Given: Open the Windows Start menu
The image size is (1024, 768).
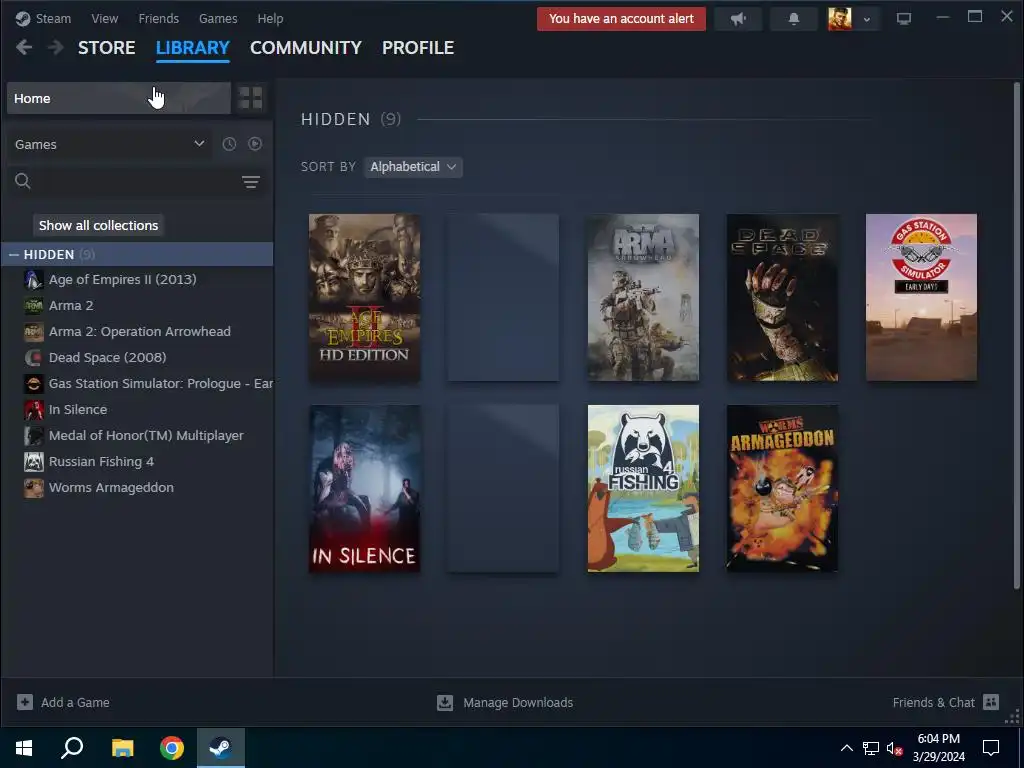Looking at the screenshot, I should tap(24, 748).
